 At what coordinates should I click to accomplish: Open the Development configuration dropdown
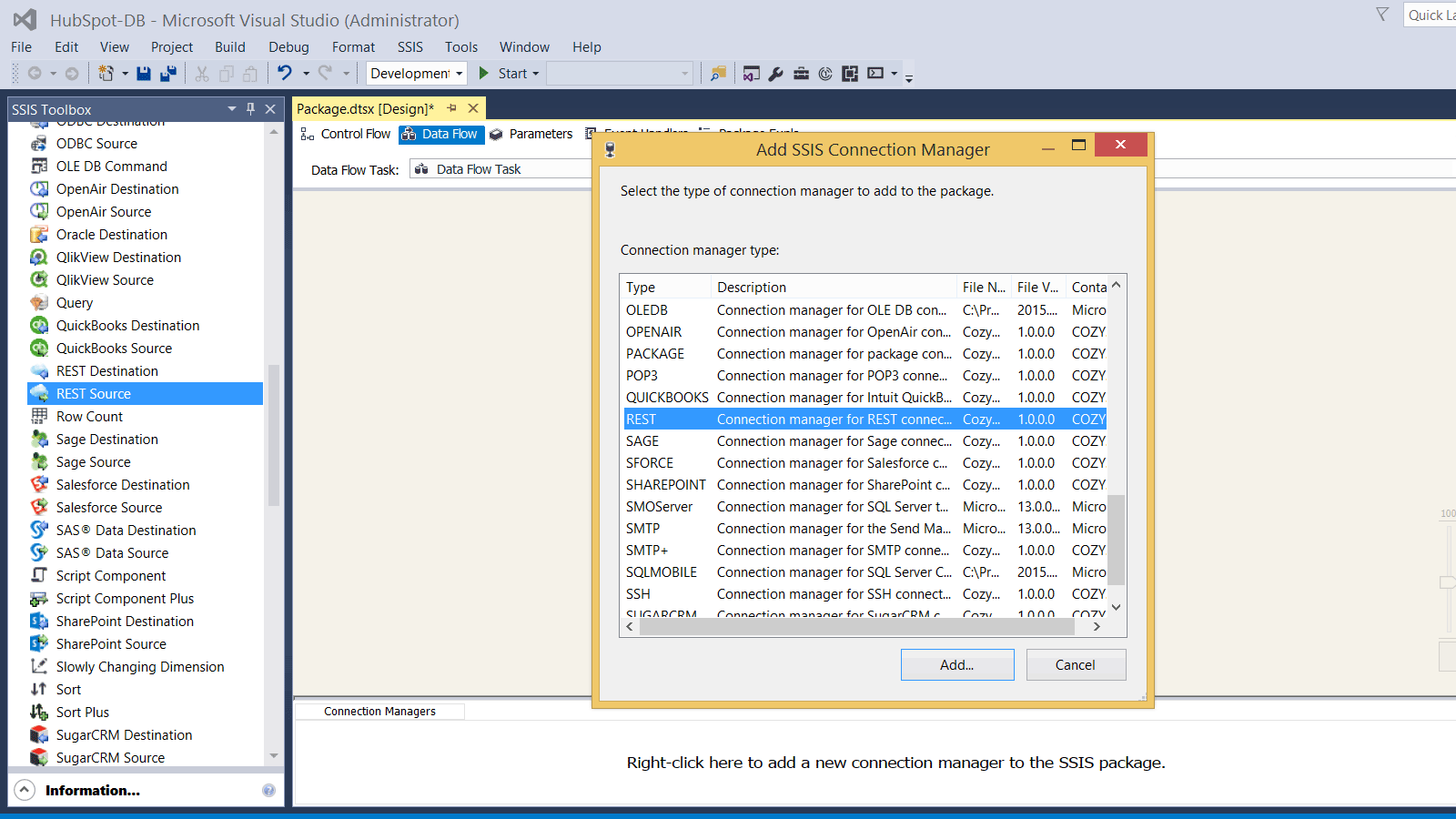coord(460,74)
